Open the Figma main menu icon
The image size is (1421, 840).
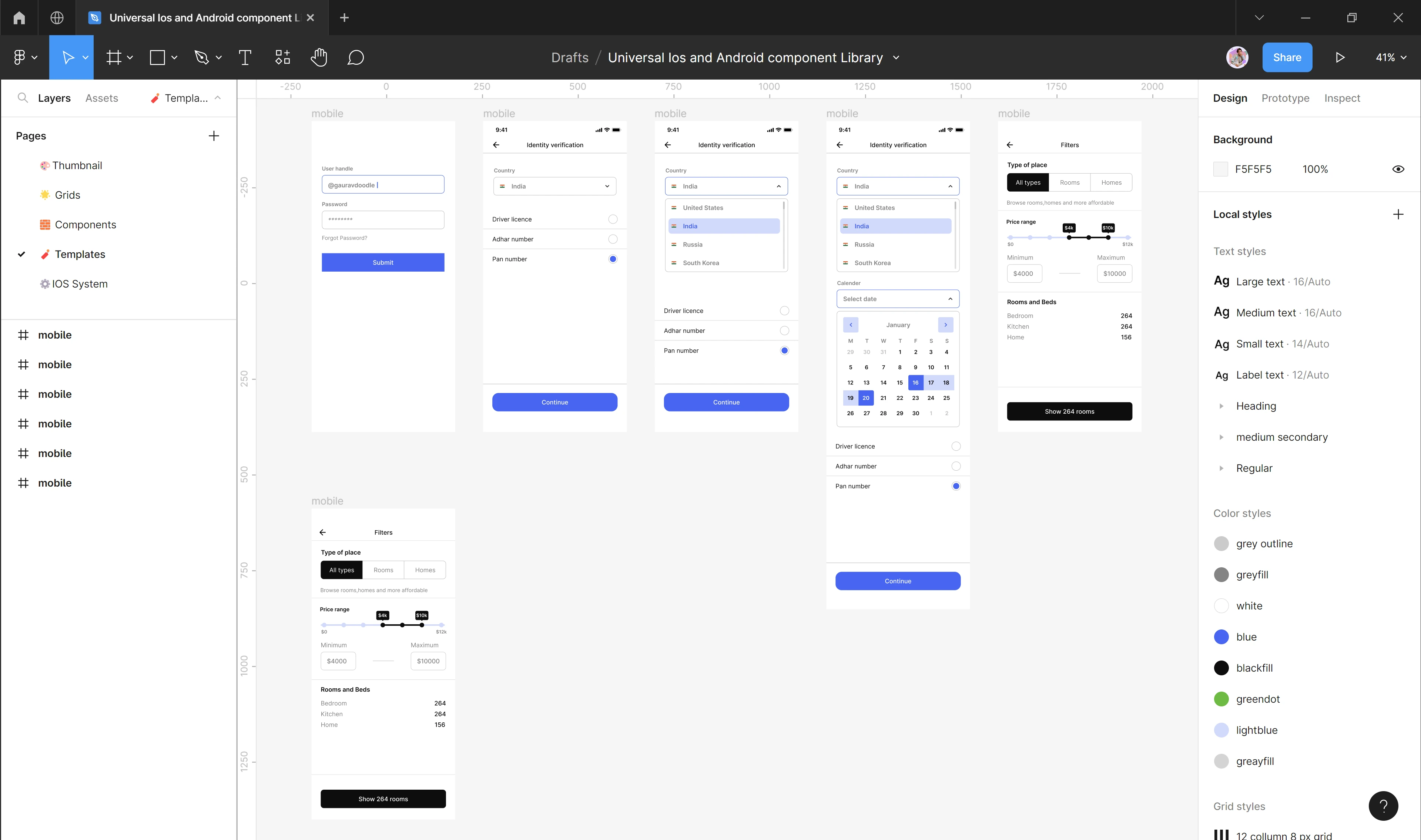click(x=19, y=57)
